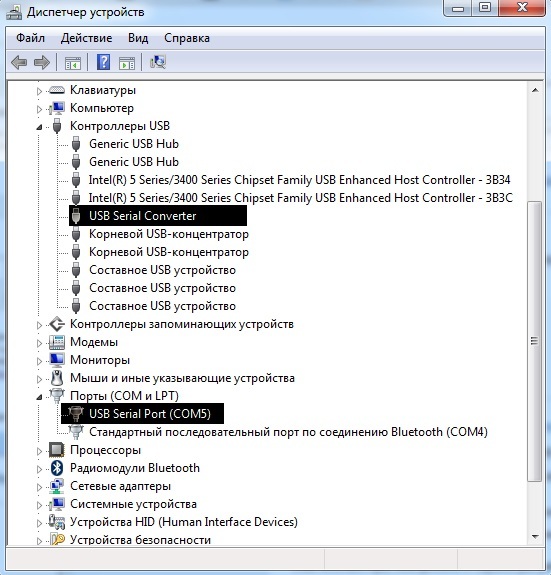The width and height of the screenshot is (551, 575).
Task: Open the Help question-mark toolbar icon
Action: pos(103,62)
